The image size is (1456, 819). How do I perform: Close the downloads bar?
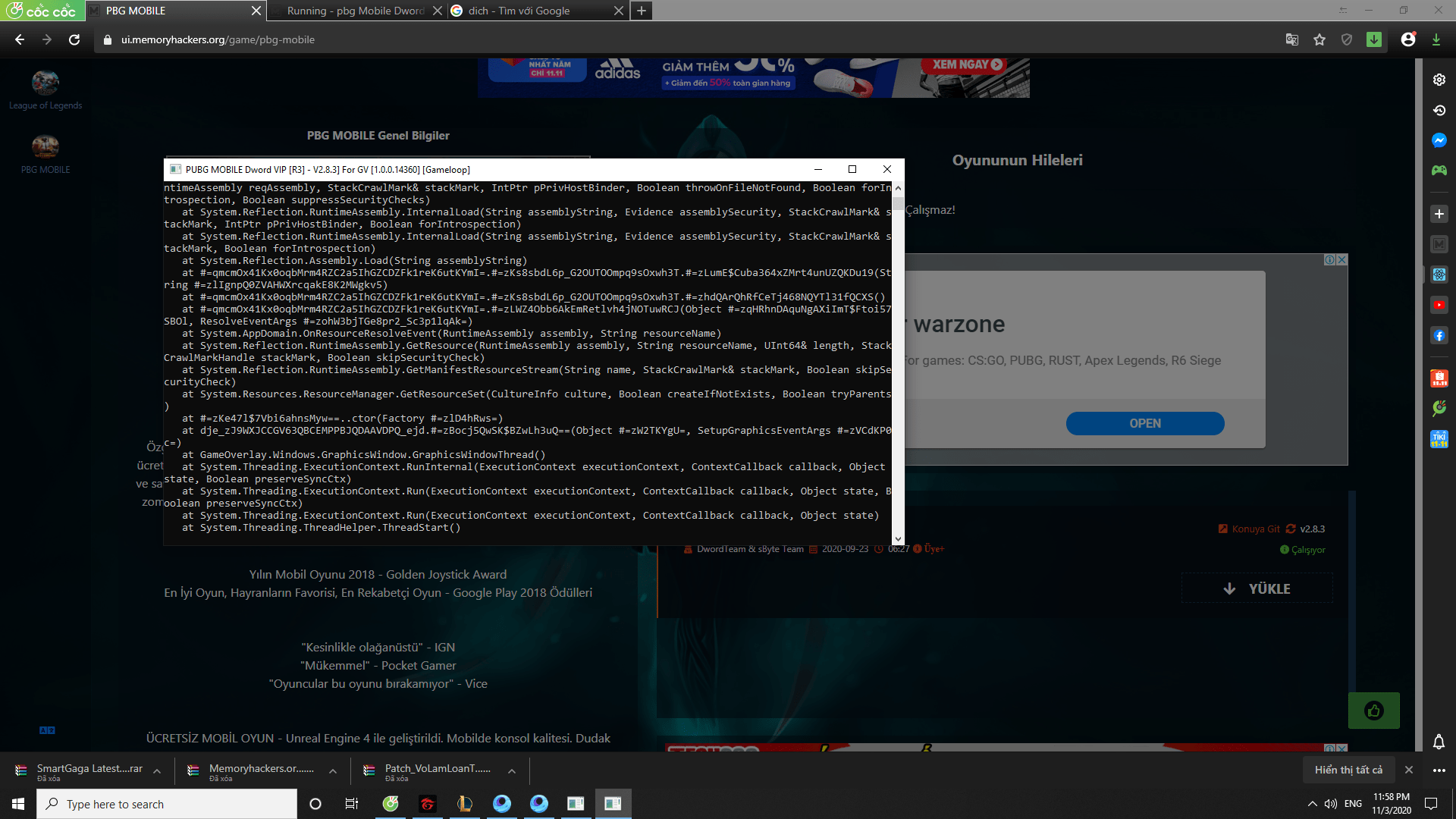point(1409,770)
